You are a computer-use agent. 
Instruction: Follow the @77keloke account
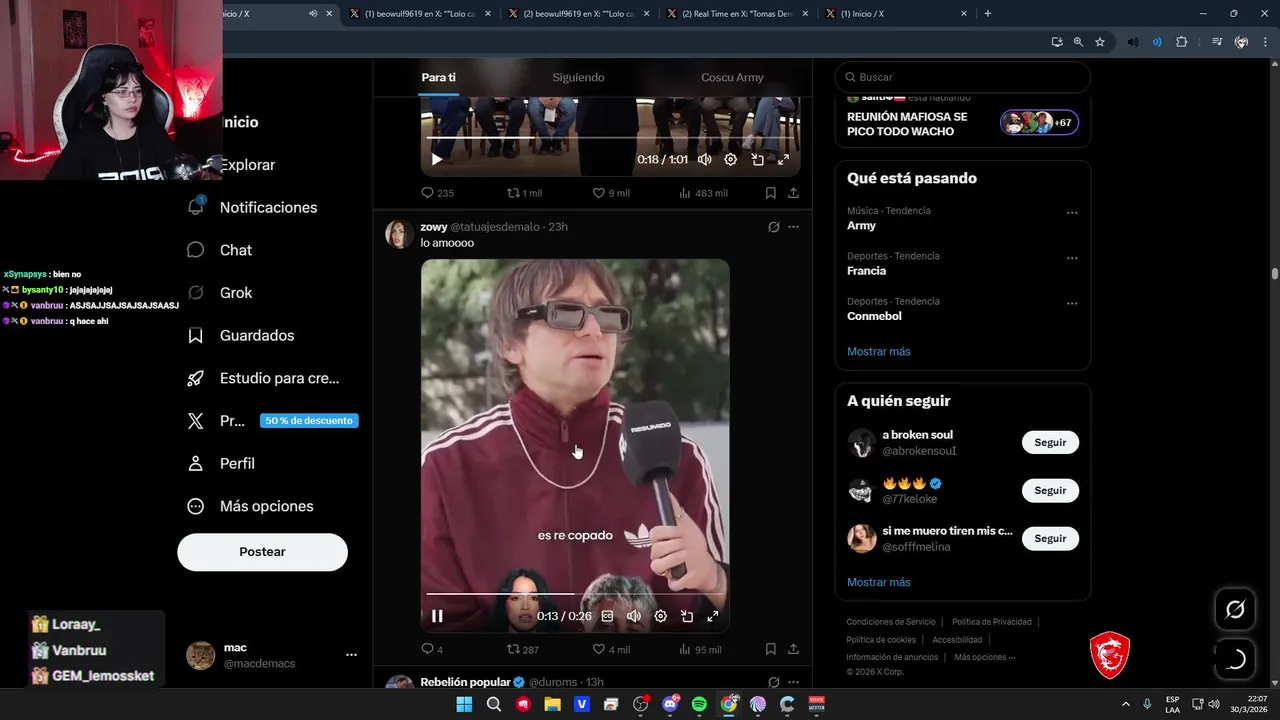point(1050,491)
